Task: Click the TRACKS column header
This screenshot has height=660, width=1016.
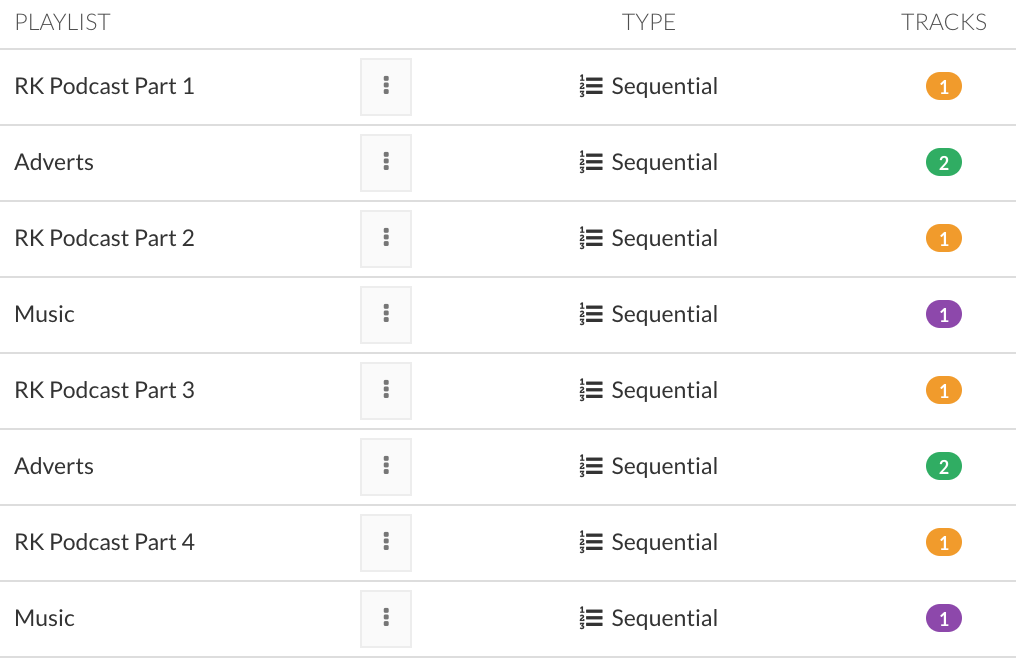Action: 943,22
